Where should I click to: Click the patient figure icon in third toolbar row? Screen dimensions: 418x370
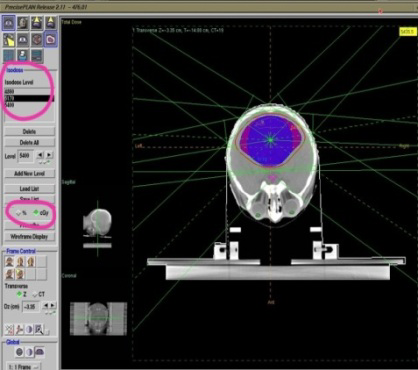click(23, 56)
